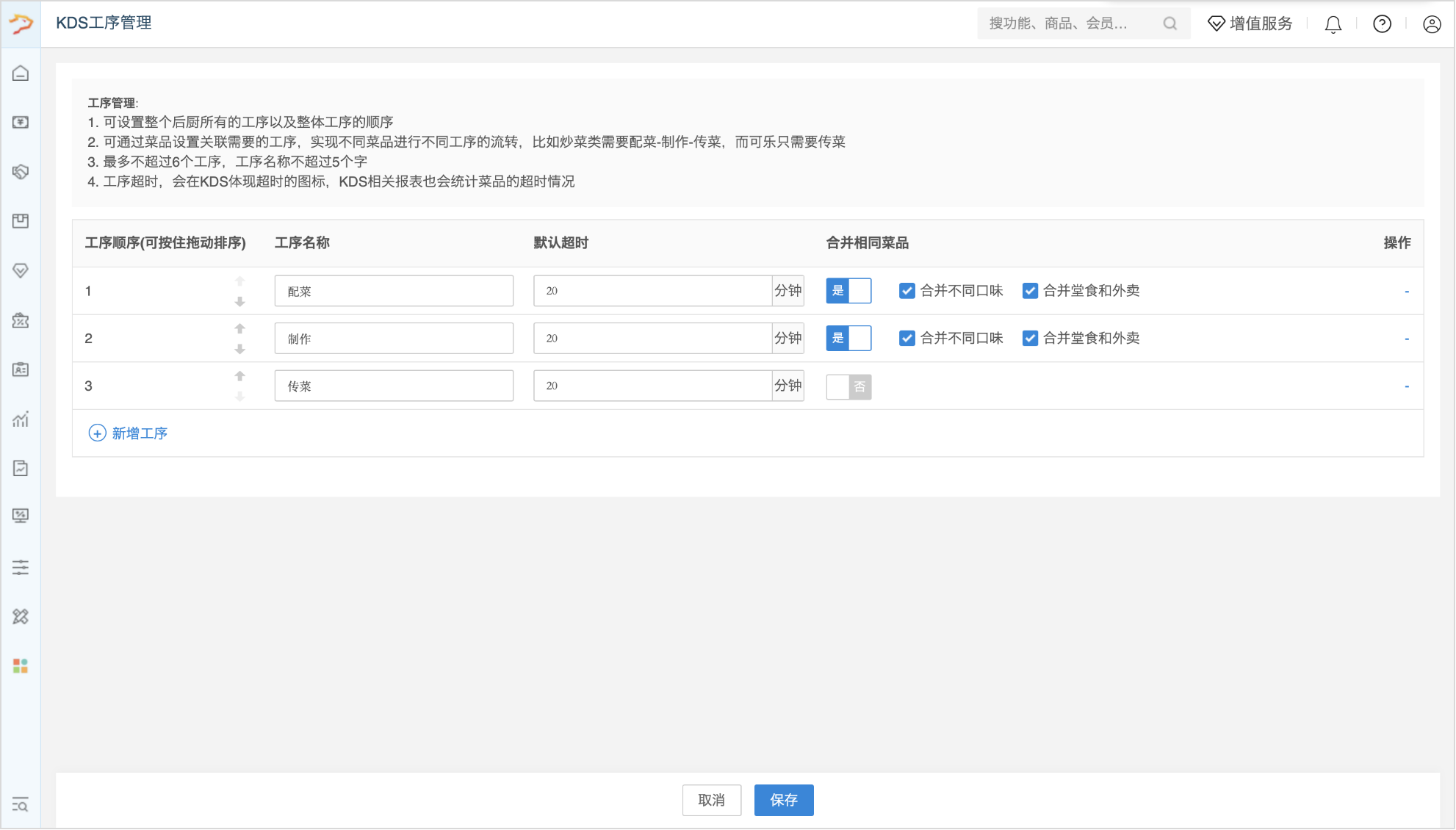Toggle merge switch for 配菜 row
Image resolution: width=1456 pixels, height=830 pixels.
click(848, 291)
